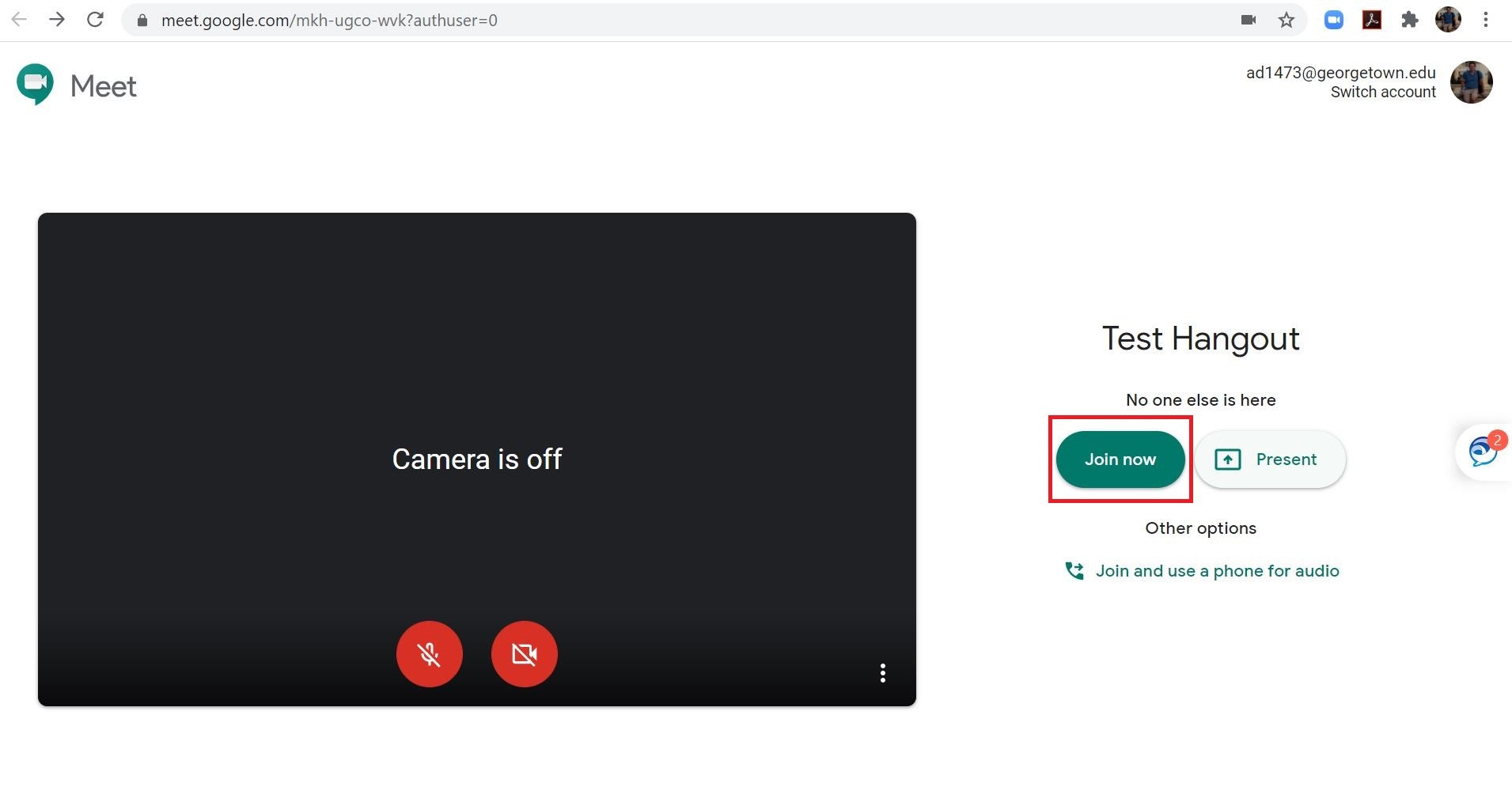Click the Join now button
Image resolution: width=1512 pixels, height=798 pixels.
pos(1120,460)
